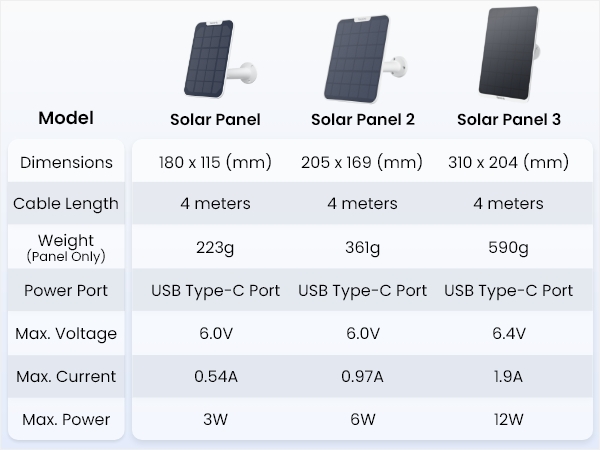This screenshot has height=450, width=600.
Task: Click the "Solar Panel 3" column heading
Action: pos(509,119)
